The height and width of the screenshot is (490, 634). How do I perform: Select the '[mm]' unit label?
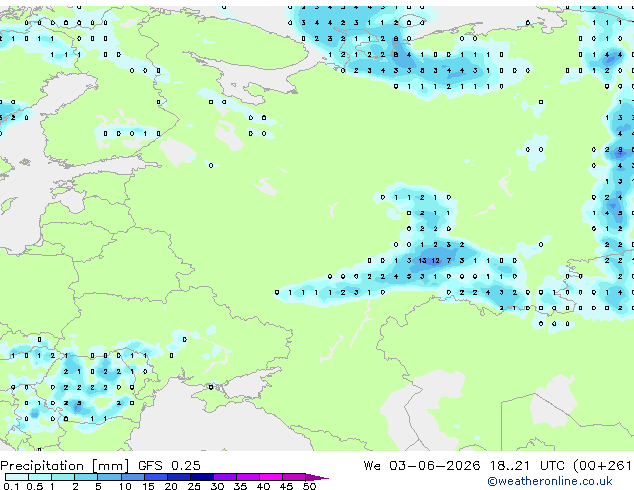pyautogui.click(x=110, y=466)
